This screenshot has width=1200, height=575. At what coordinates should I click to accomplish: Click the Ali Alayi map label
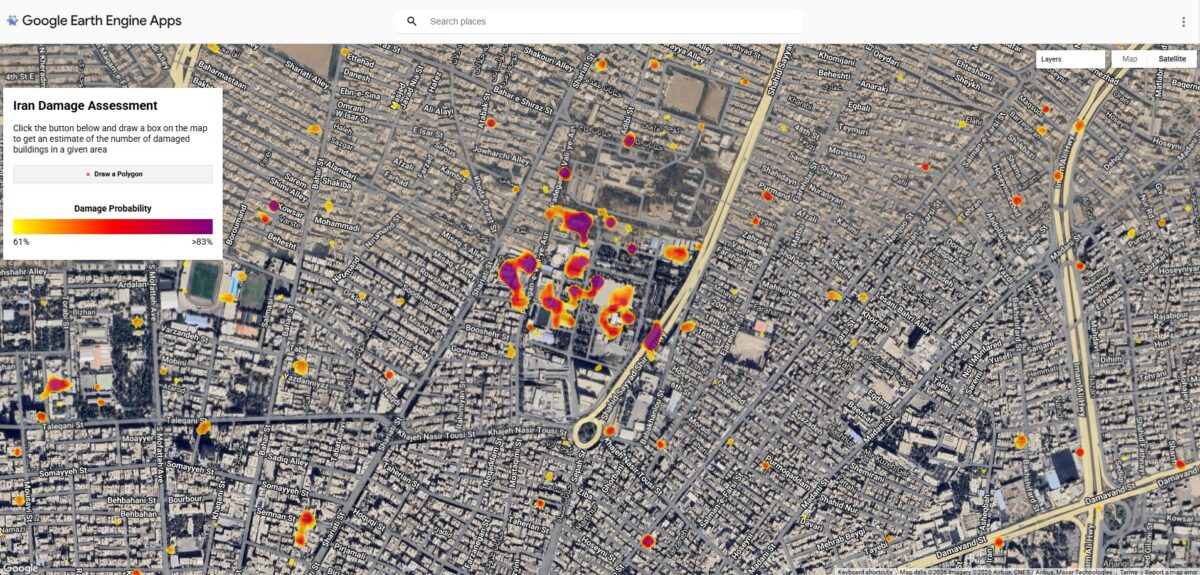438,109
